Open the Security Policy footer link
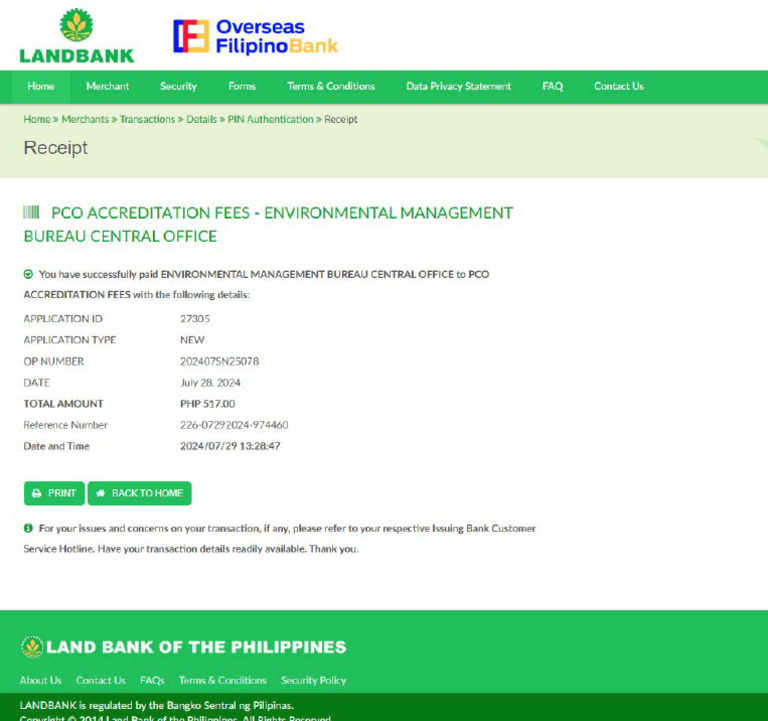Image resolution: width=768 pixels, height=721 pixels. (x=313, y=680)
